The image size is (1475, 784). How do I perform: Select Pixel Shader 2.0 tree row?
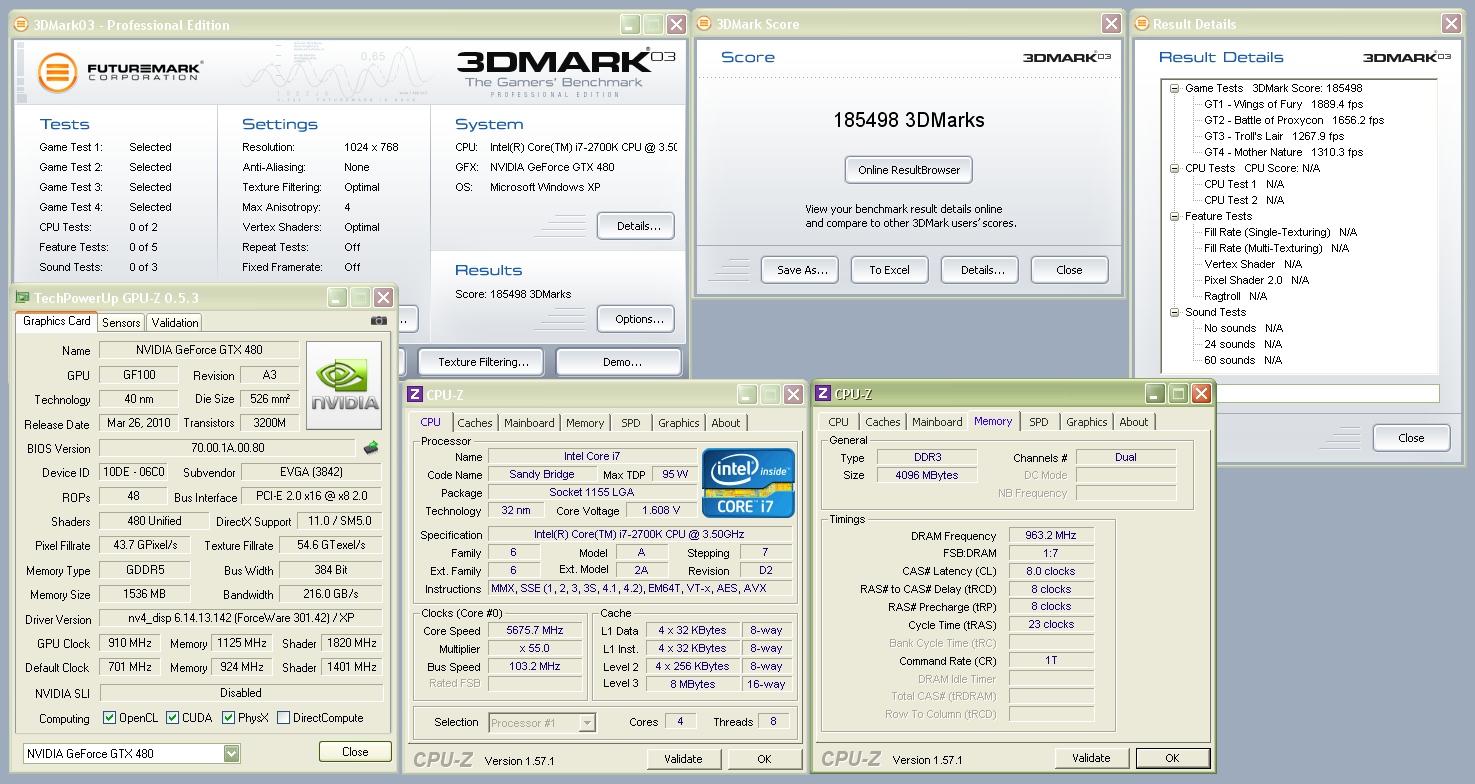(x=1258, y=280)
